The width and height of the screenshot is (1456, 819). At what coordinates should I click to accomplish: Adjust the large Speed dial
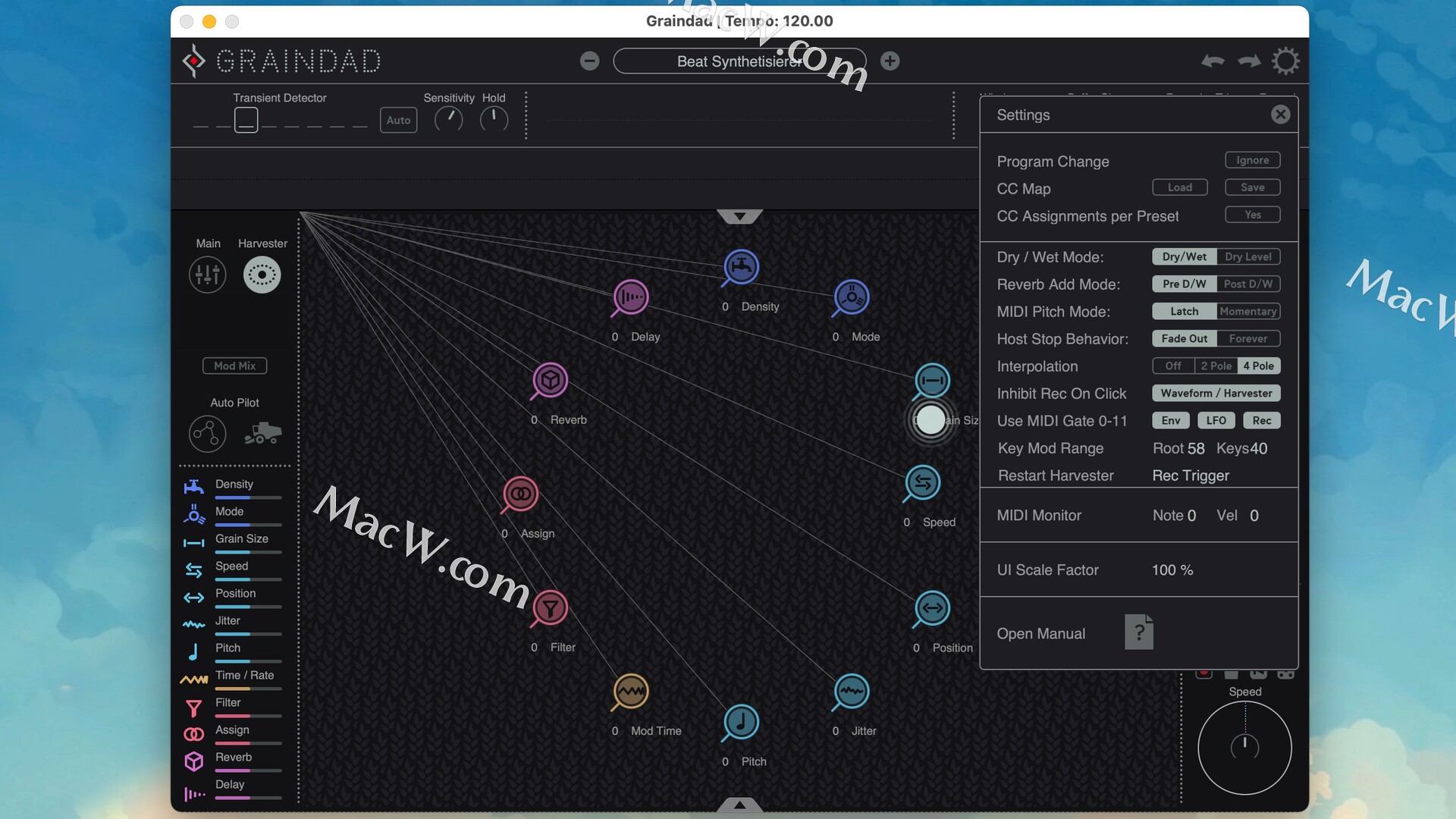click(1244, 748)
